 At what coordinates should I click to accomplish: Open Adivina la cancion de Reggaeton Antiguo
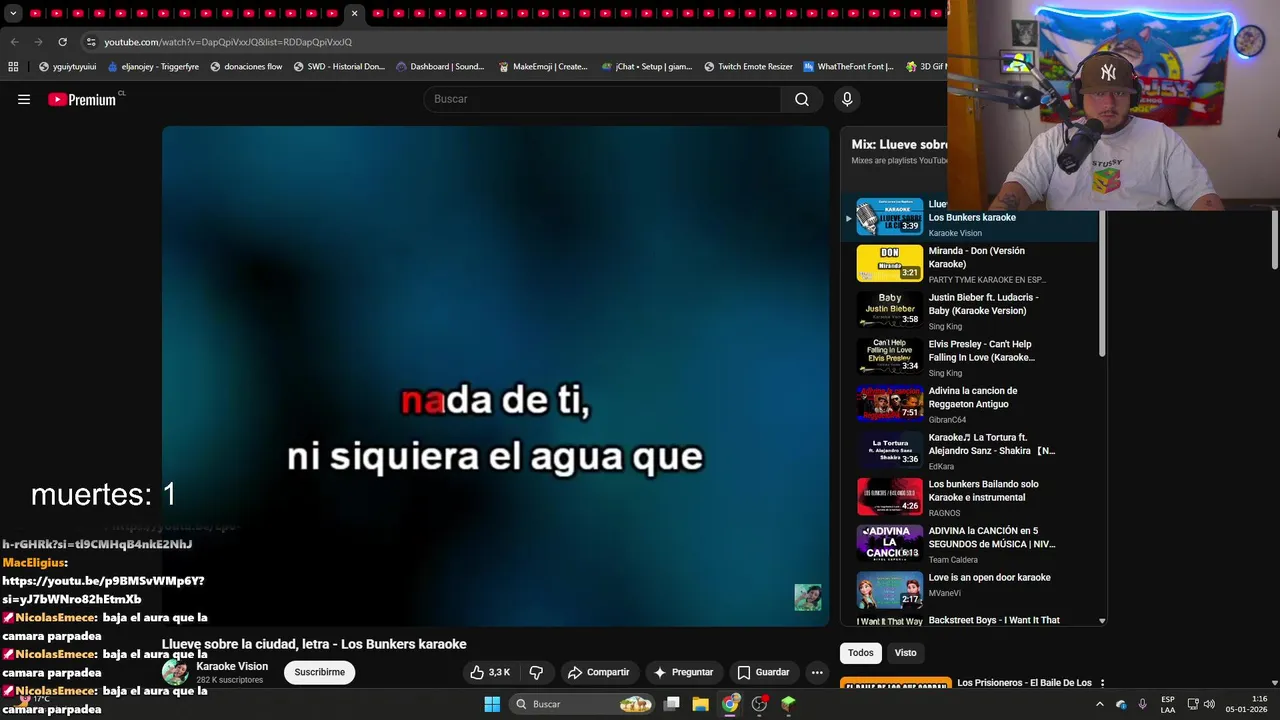973,397
